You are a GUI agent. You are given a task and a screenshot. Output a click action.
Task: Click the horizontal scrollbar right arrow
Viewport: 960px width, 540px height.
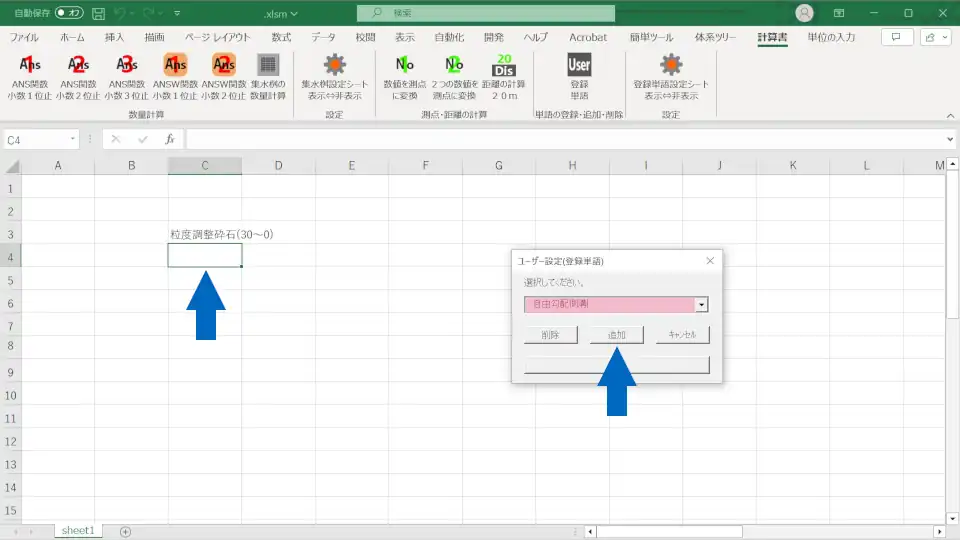(939, 531)
